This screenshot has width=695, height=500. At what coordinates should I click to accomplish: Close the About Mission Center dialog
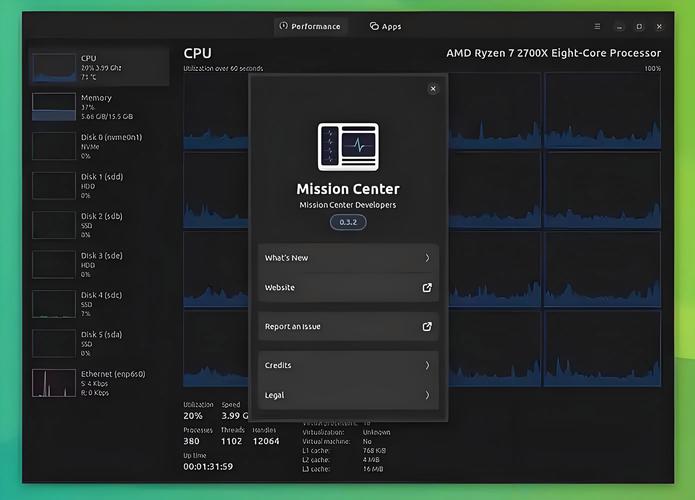[433, 89]
